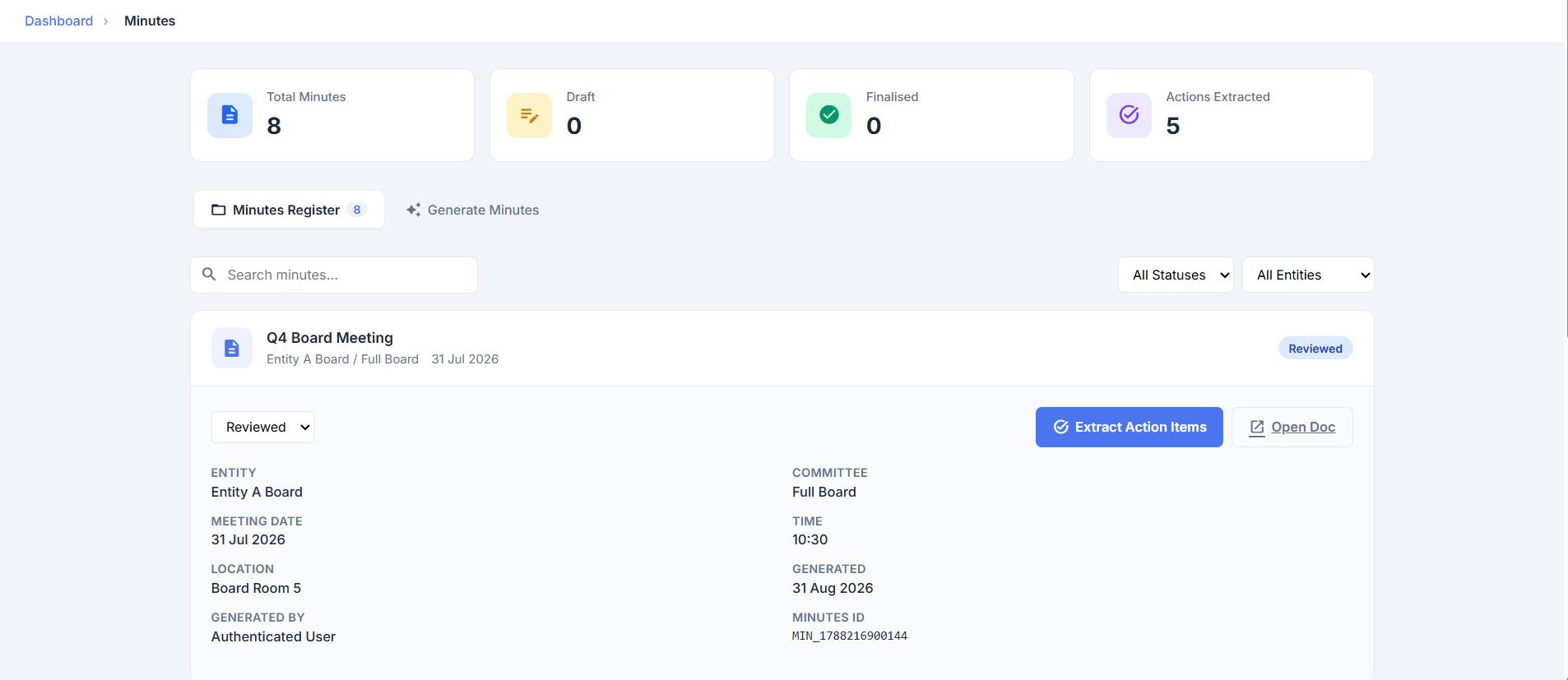The width and height of the screenshot is (1568, 680).
Task: Click the sparkle icon beside Generate Minutes
Action: [414, 210]
